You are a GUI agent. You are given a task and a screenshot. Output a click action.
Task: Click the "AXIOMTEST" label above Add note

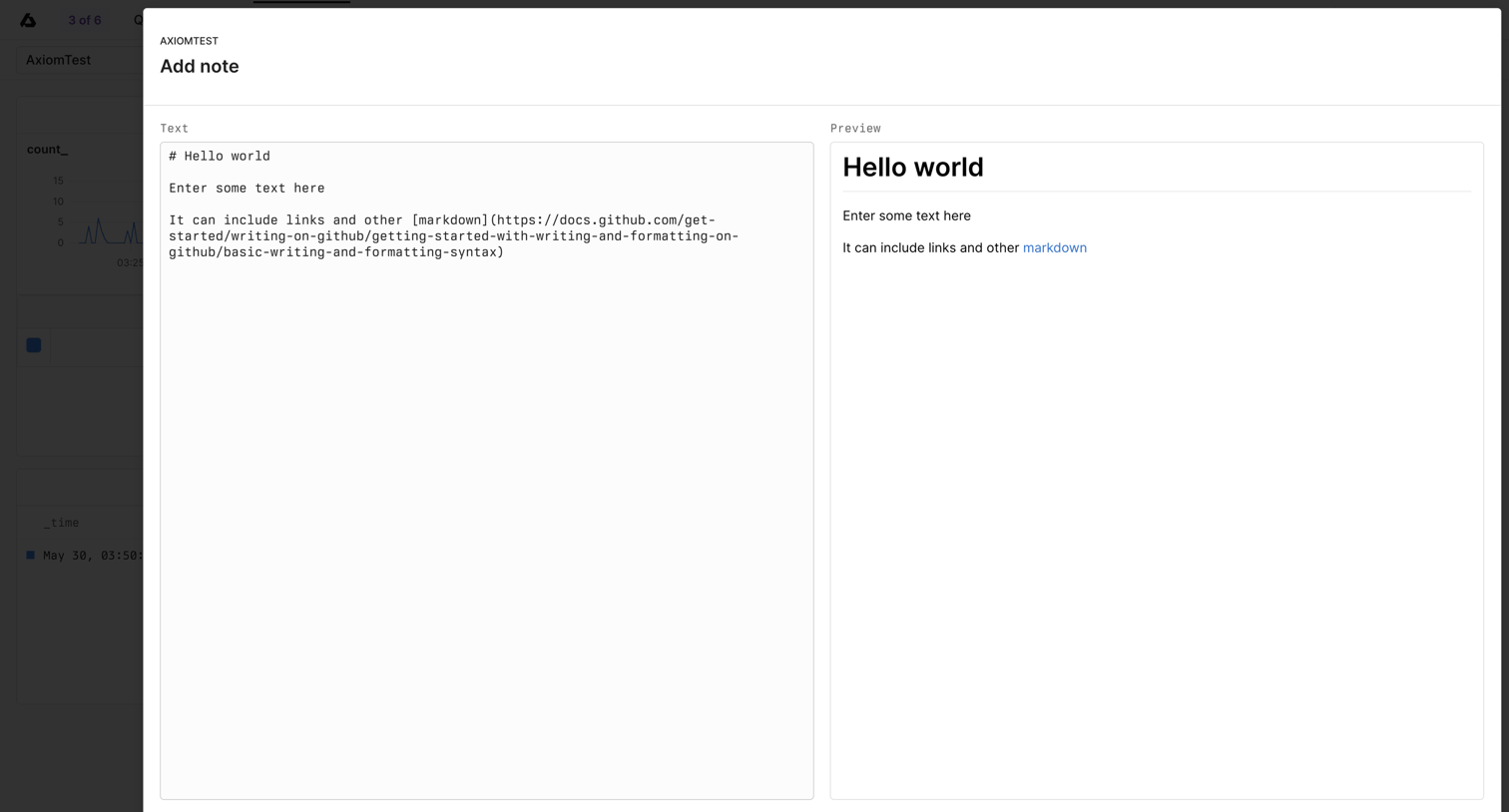point(189,41)
